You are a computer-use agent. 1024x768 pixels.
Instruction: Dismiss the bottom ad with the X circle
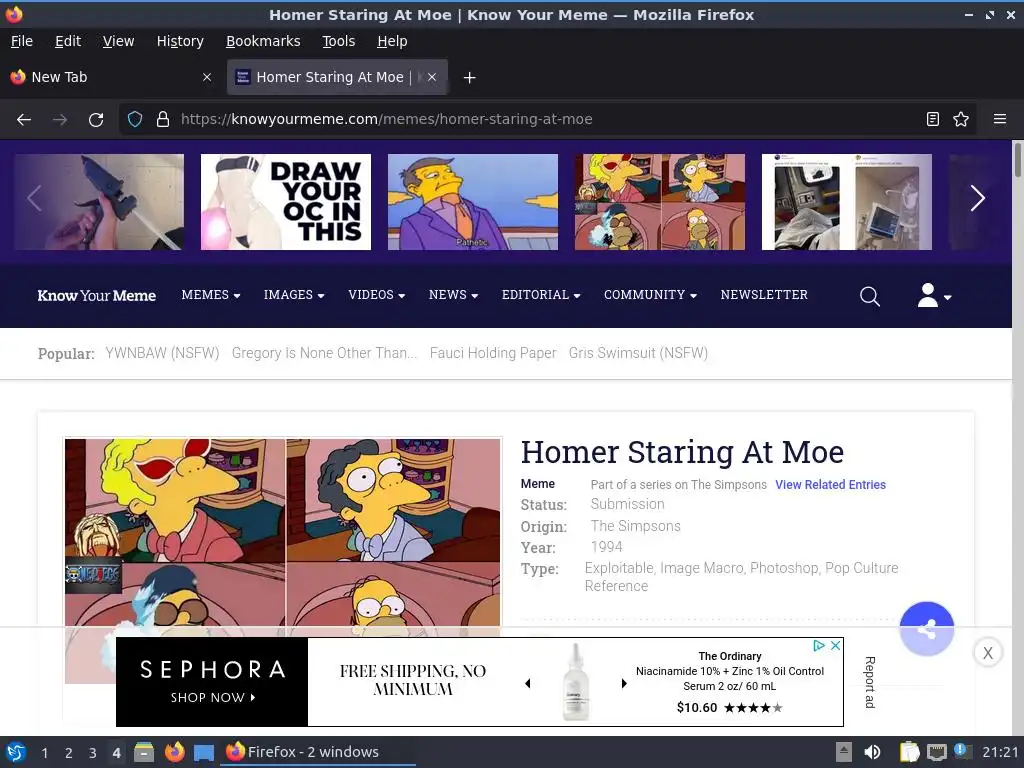[x=987, y=652]
